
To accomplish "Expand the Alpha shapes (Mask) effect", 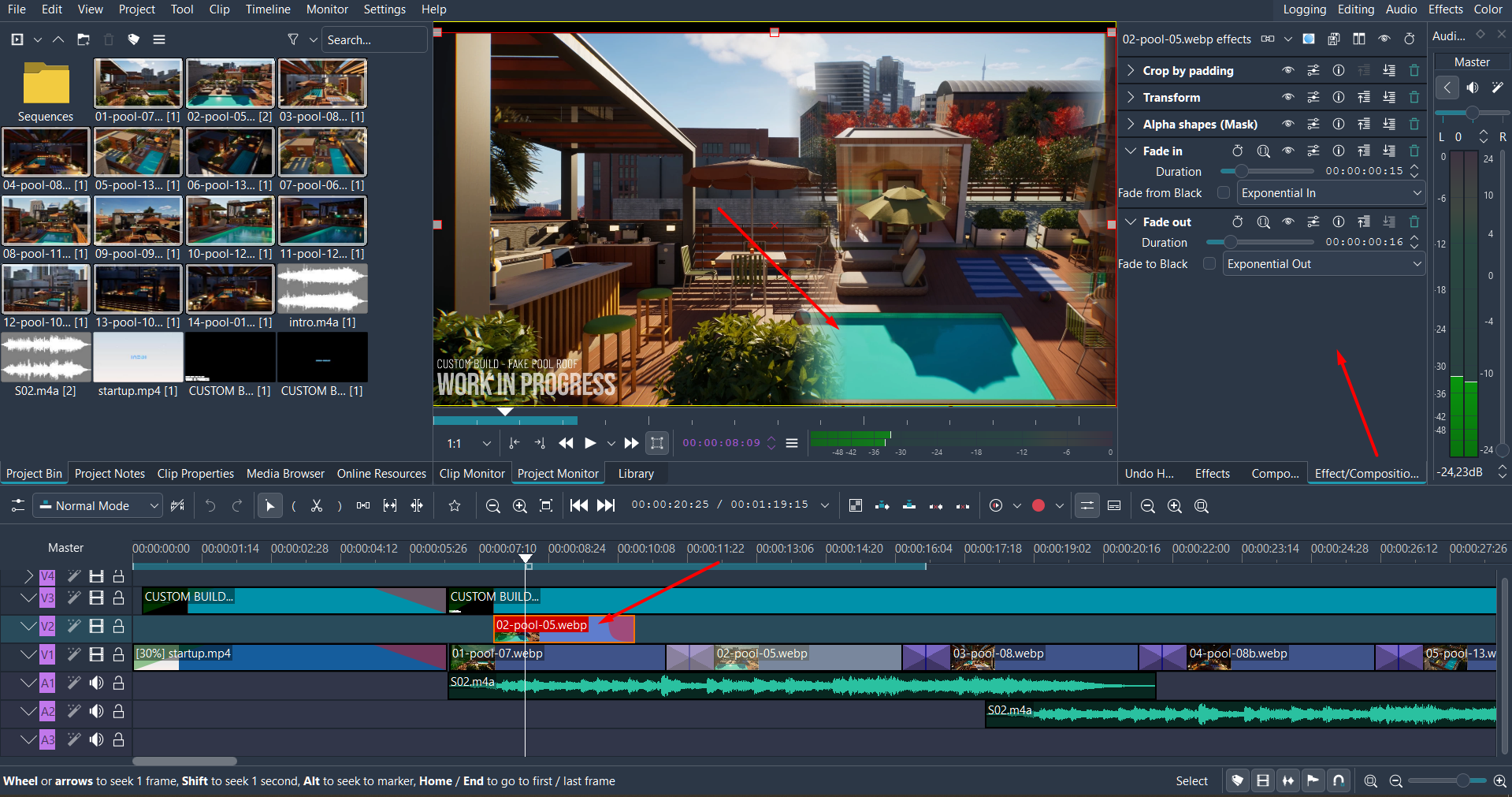I will [1131, 124].
